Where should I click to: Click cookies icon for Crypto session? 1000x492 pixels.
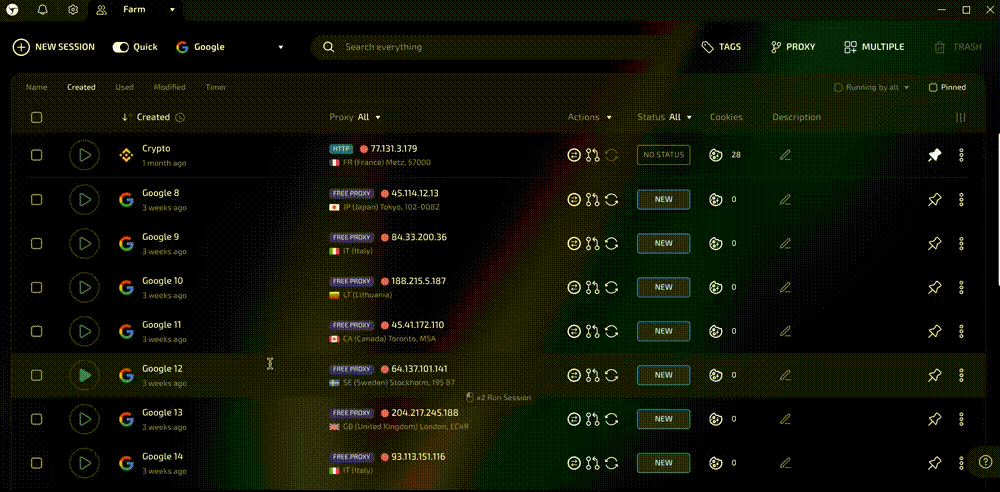715,155
